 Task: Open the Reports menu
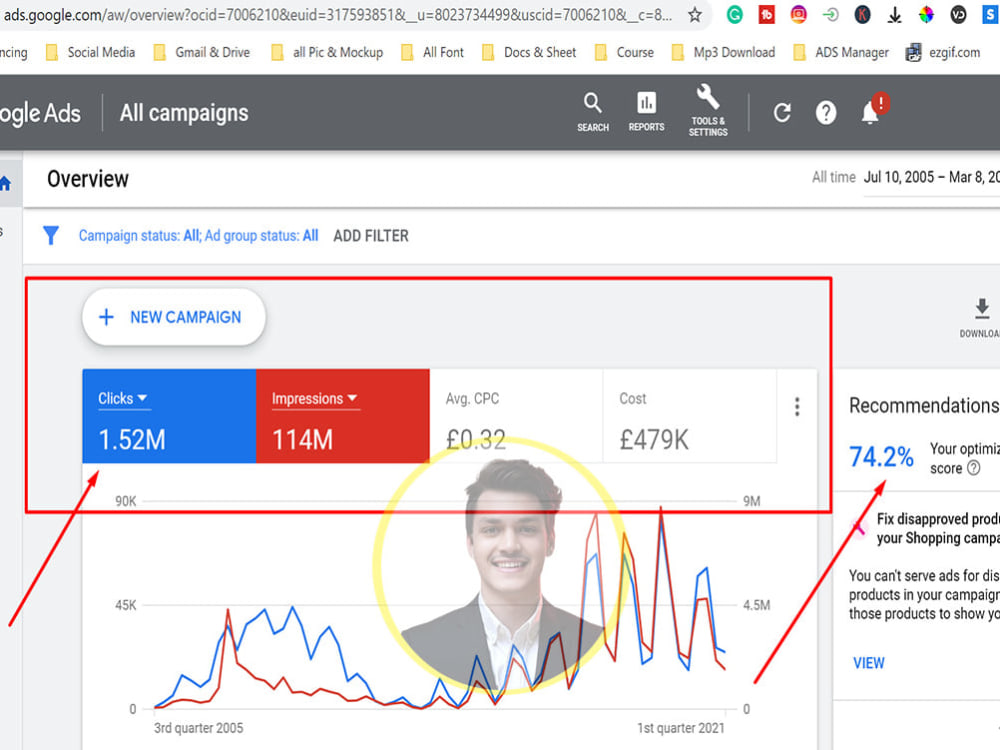coord(646,112)
